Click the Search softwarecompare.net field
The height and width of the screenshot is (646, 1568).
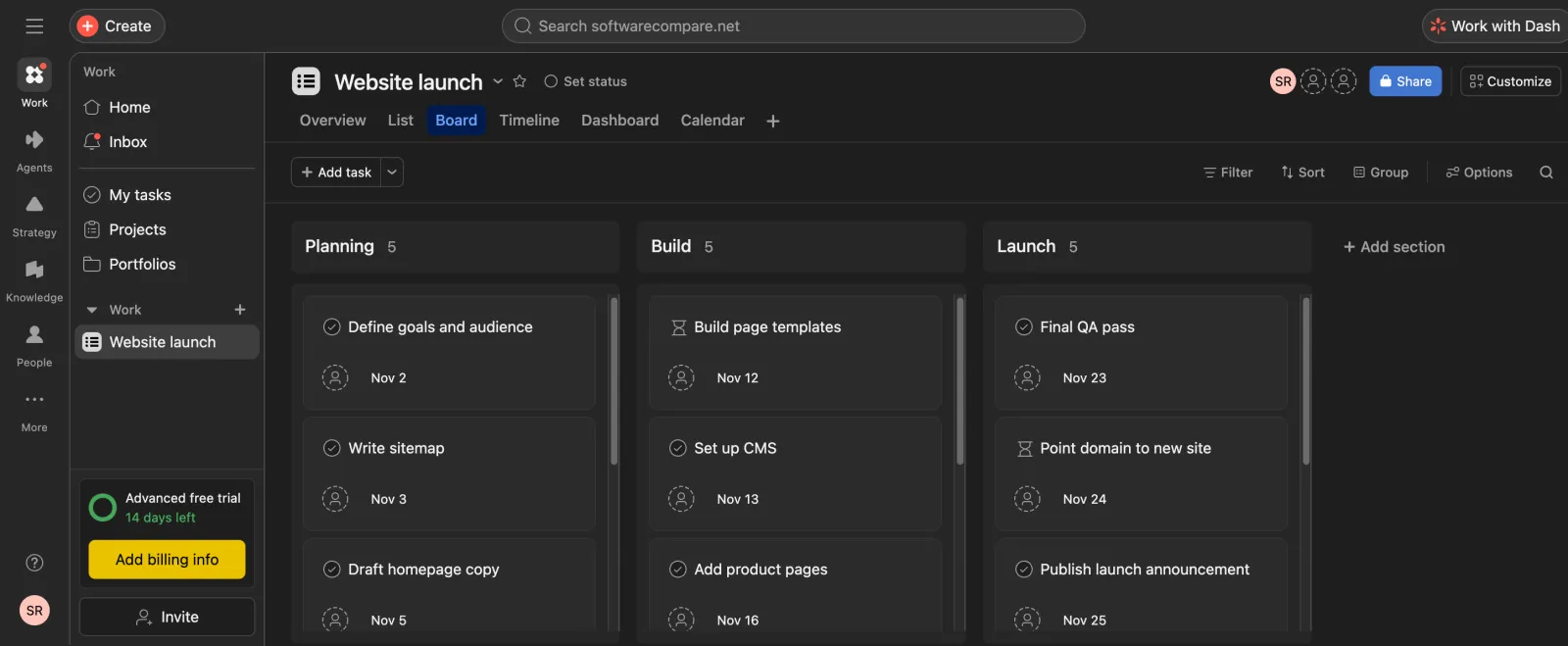coord(793,26)
